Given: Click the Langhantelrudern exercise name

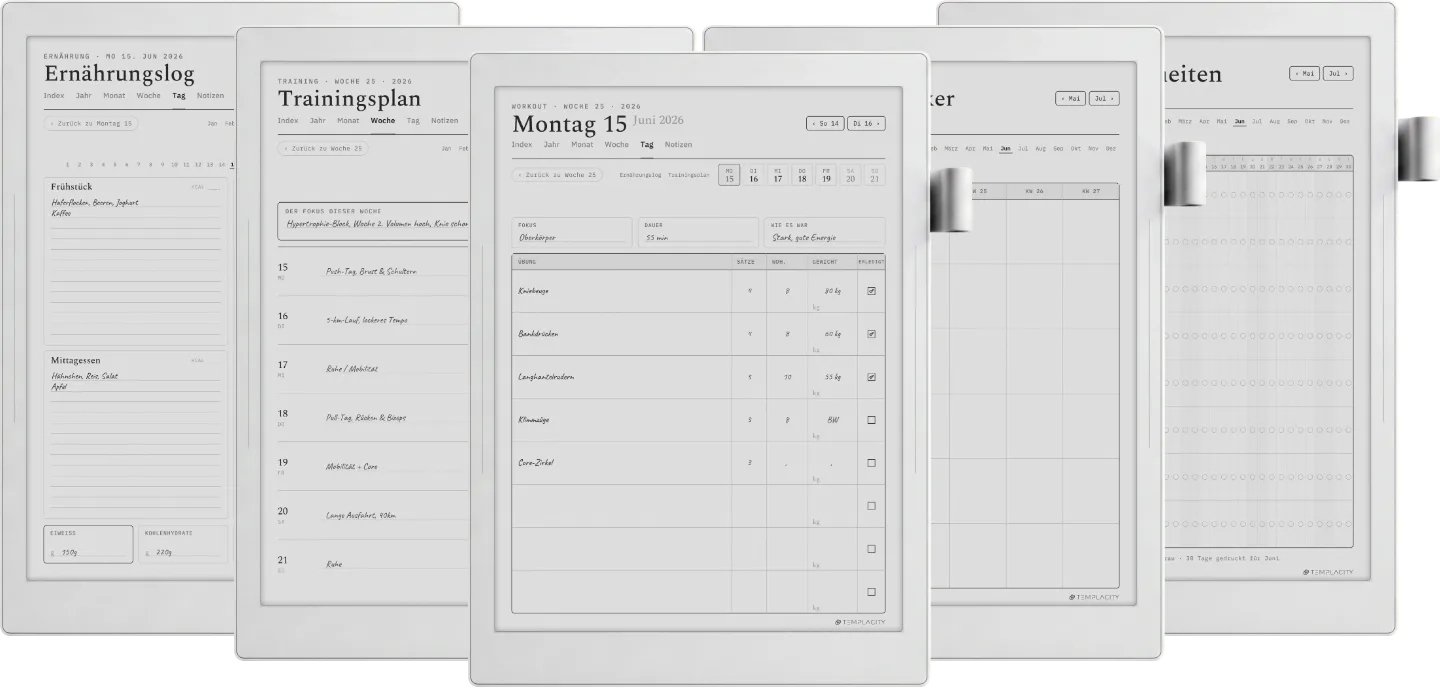Looking at the screenshot, I should (546, 377).
